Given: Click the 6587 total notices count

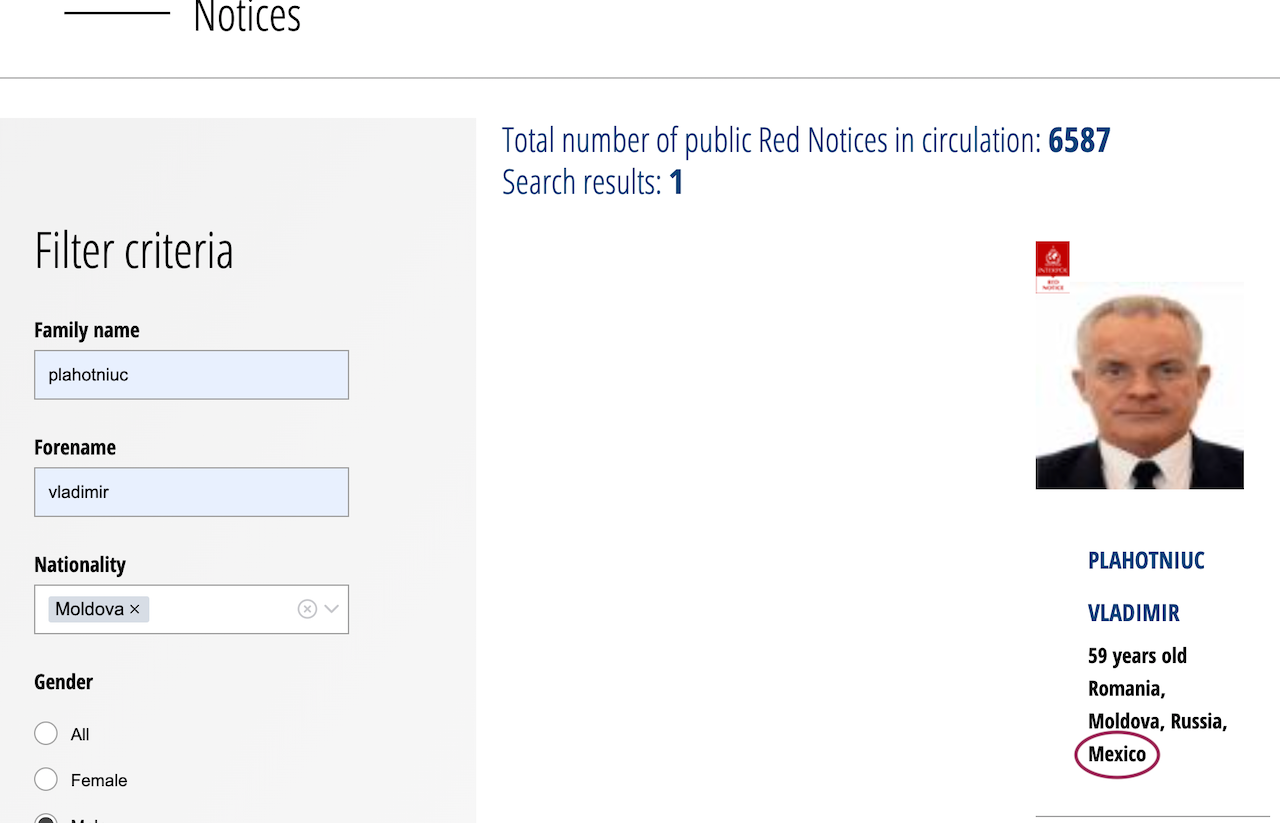Looking at the screenshot, I should point(1079,140).
